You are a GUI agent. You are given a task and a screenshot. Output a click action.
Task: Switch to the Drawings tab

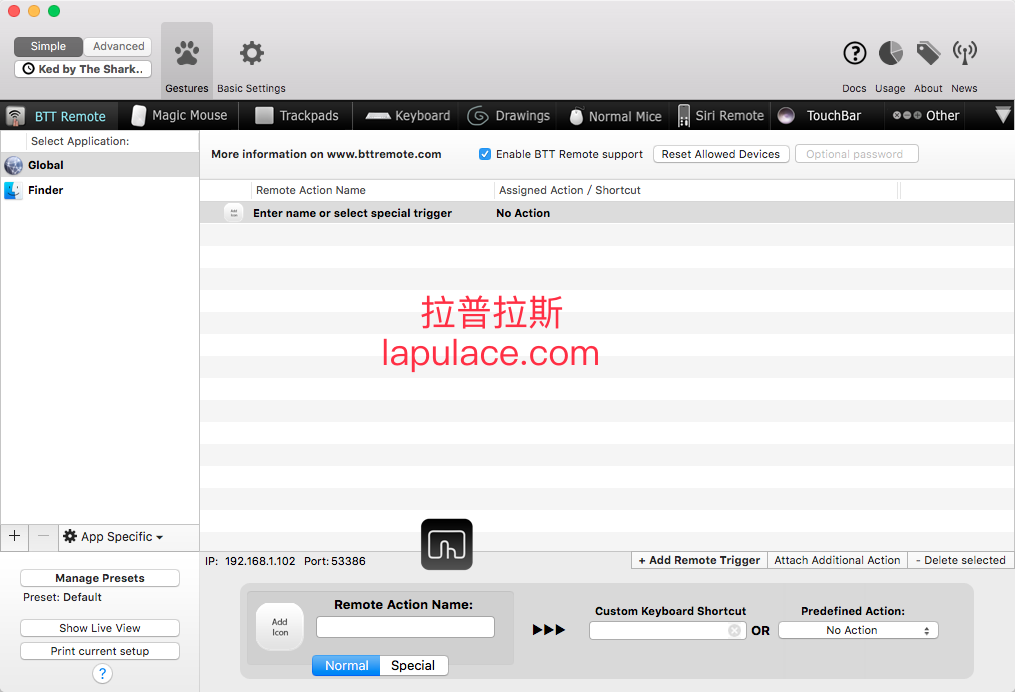click(509, 116)
